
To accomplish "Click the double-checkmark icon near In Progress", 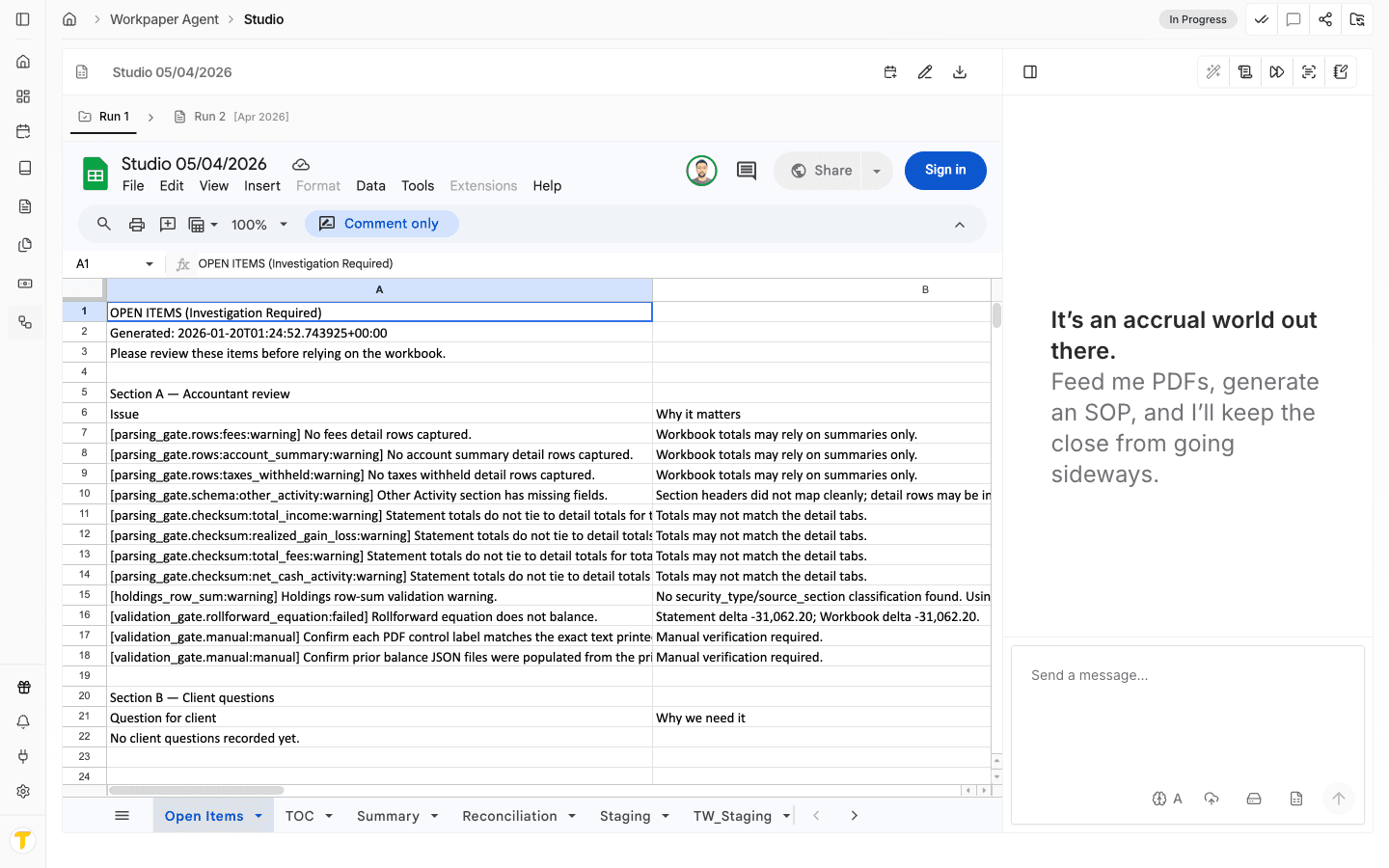I will click(x=1262, y=19).
